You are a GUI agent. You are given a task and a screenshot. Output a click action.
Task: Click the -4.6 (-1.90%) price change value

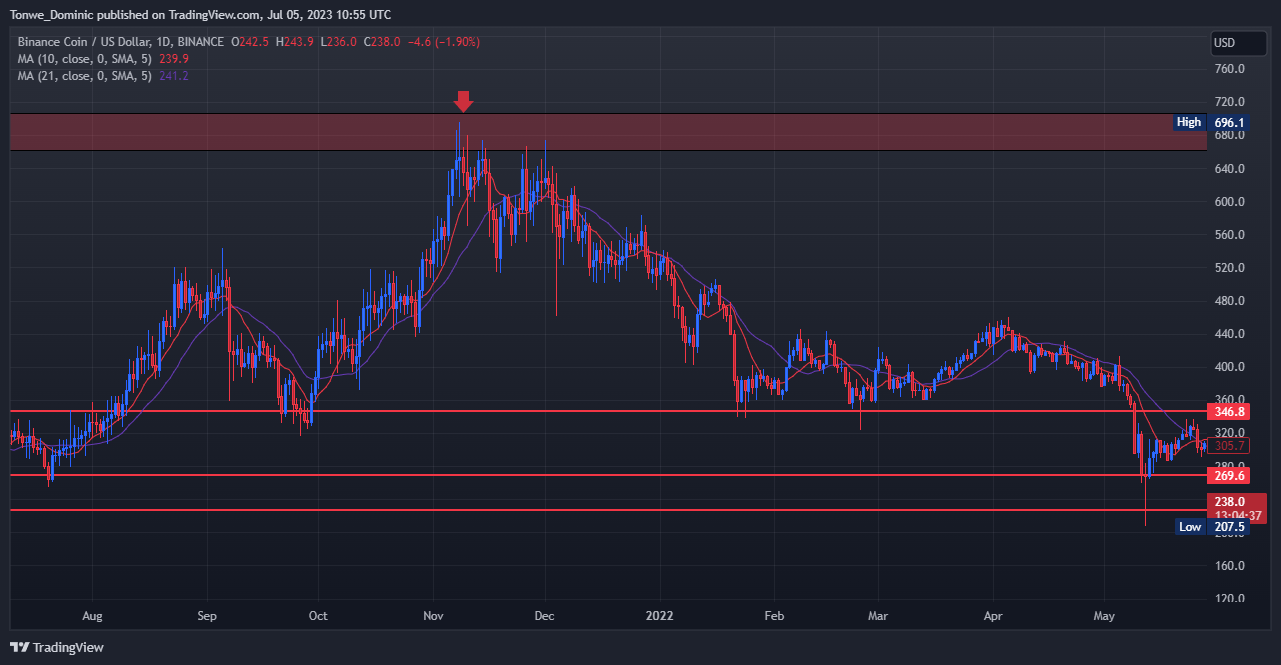(443, 42)
